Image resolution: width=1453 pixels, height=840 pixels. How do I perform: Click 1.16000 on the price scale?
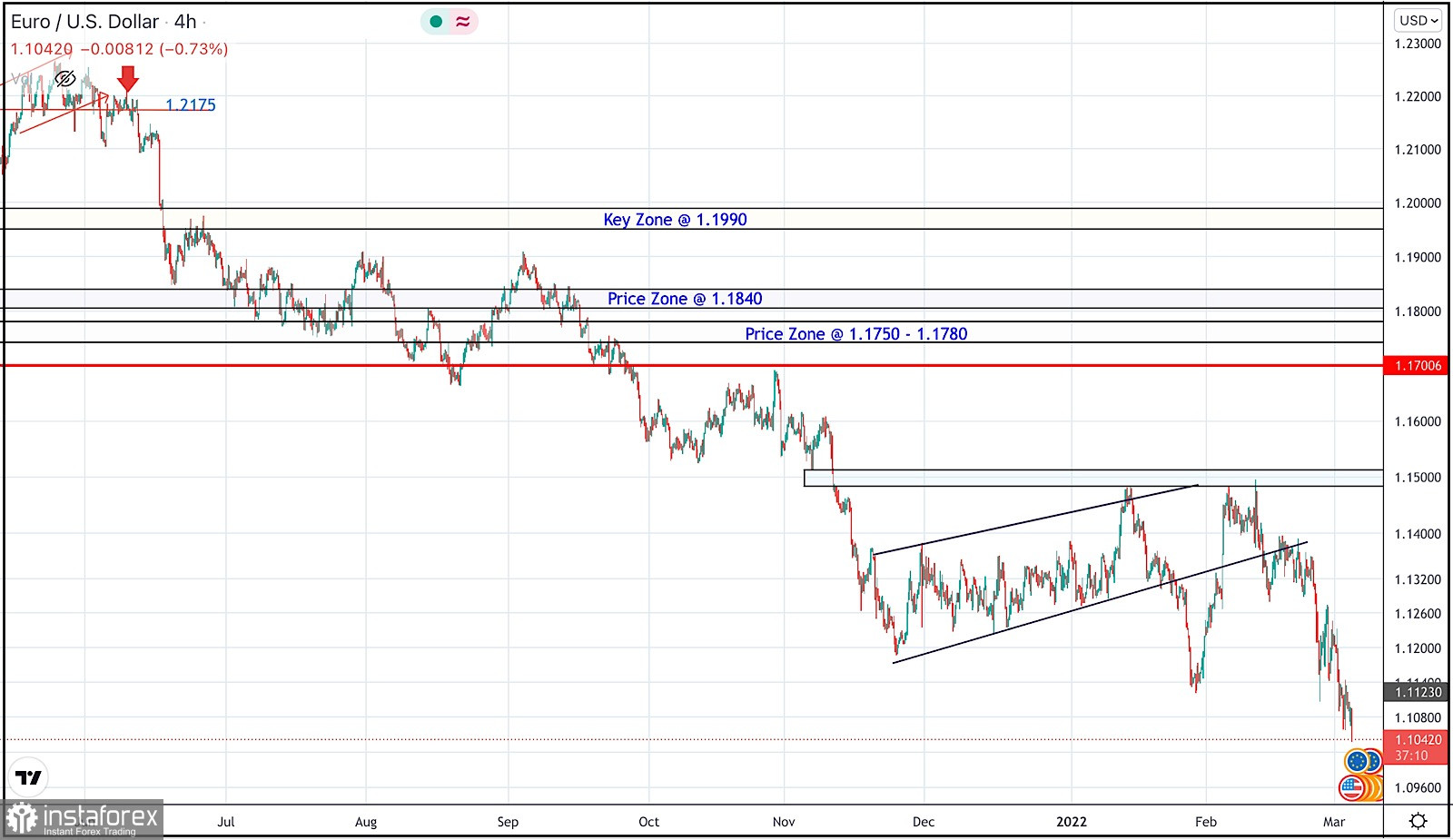pos(1418,421)
